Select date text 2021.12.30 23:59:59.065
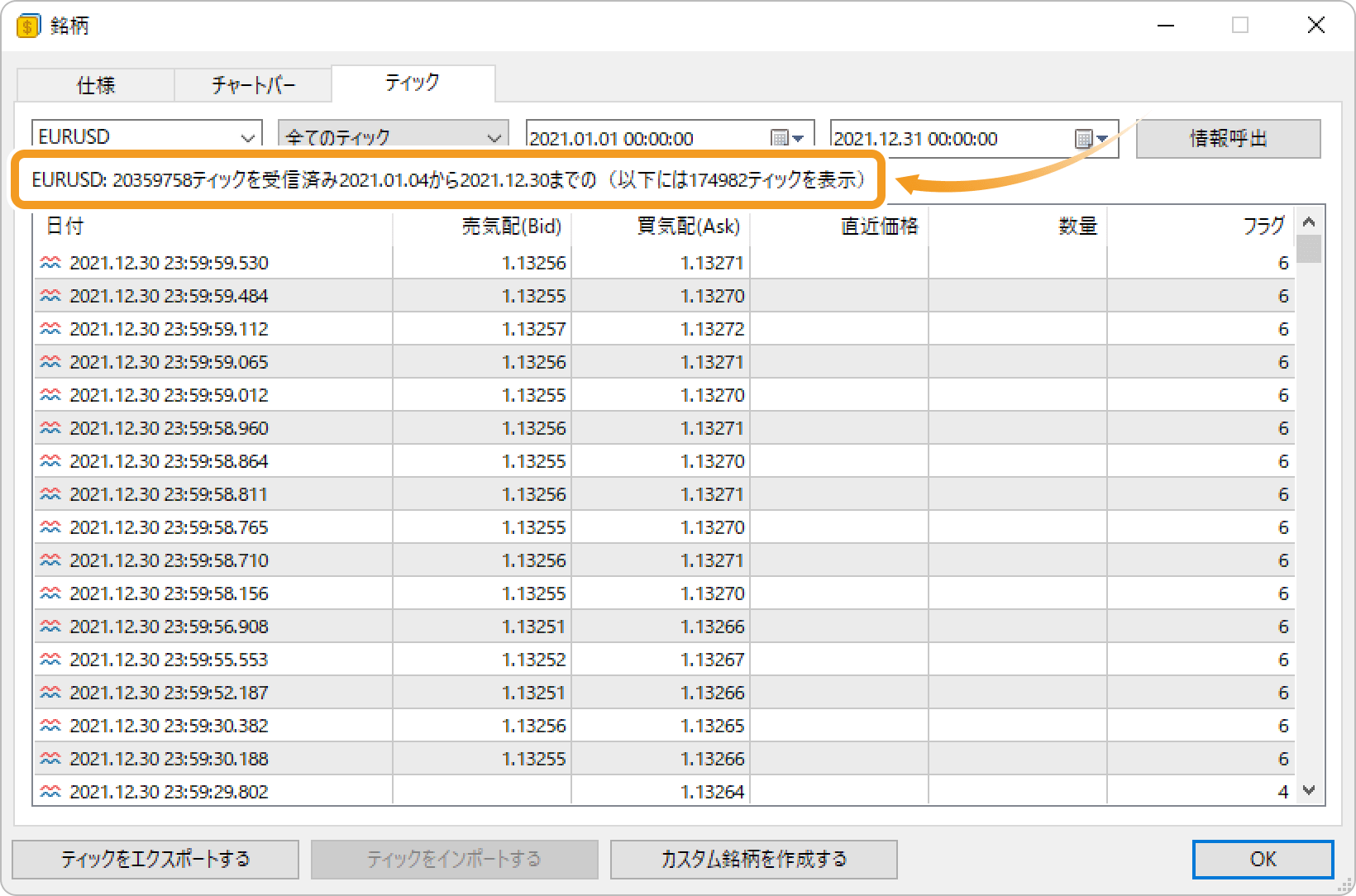Image resolution: width=1356 pixels, height=896 pixels. pos(169,362)
